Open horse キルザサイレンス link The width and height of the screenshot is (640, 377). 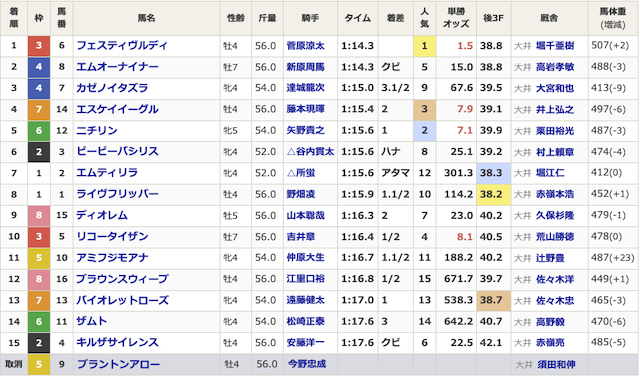tap(117, 342)
